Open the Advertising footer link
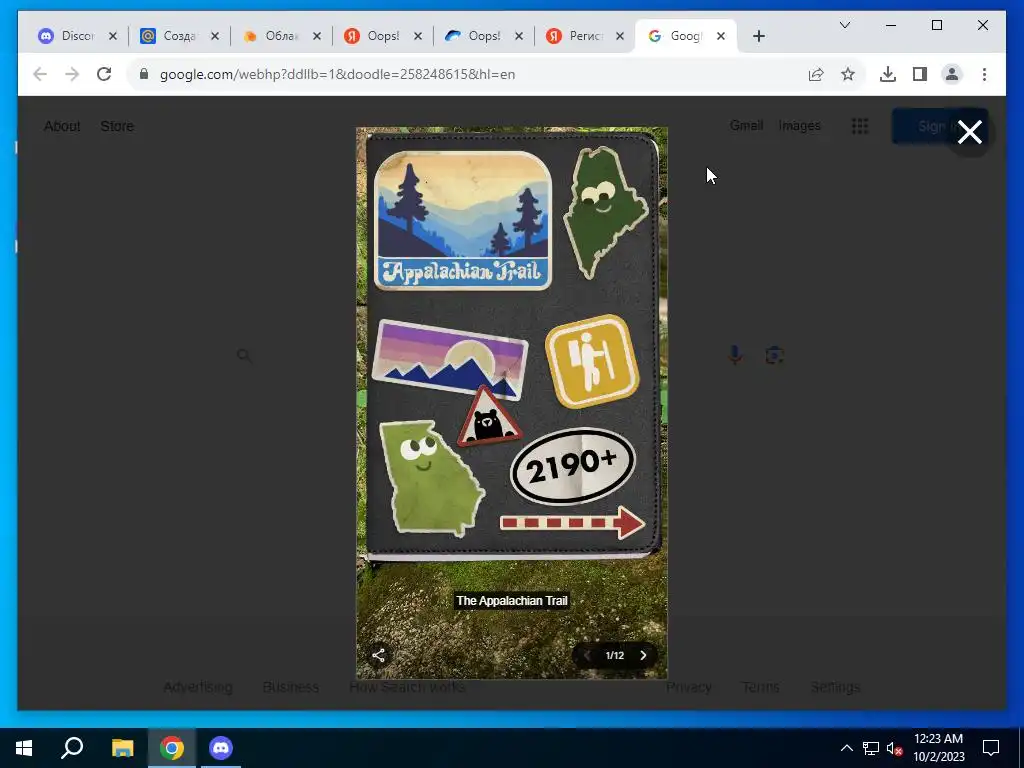Image resolution: width=1024 pixels, height=768 pixels. 198,687
